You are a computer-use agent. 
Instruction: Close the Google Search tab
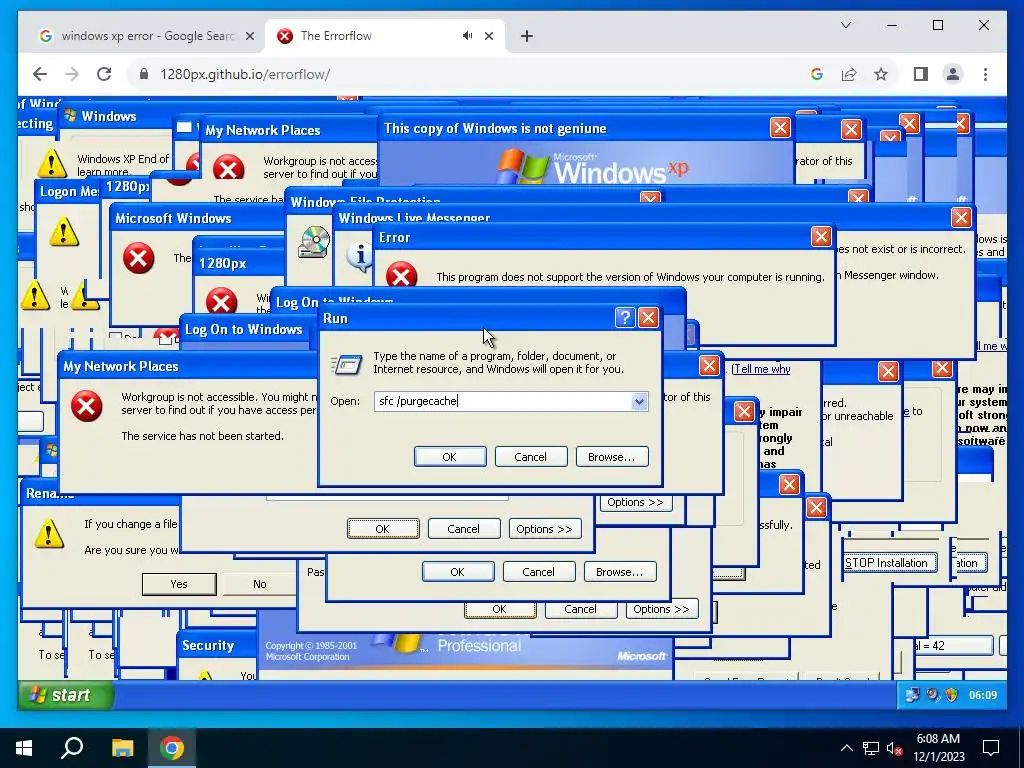249,36
